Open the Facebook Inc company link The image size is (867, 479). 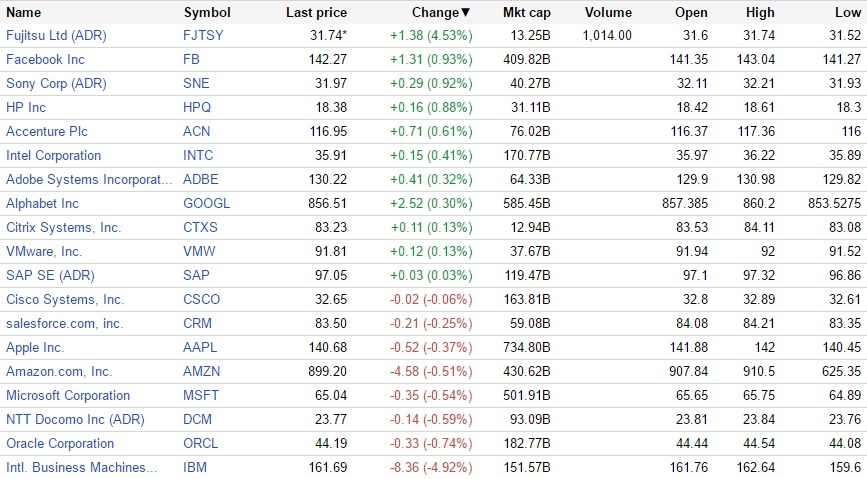pyautogui.click(x=45, y=59)
